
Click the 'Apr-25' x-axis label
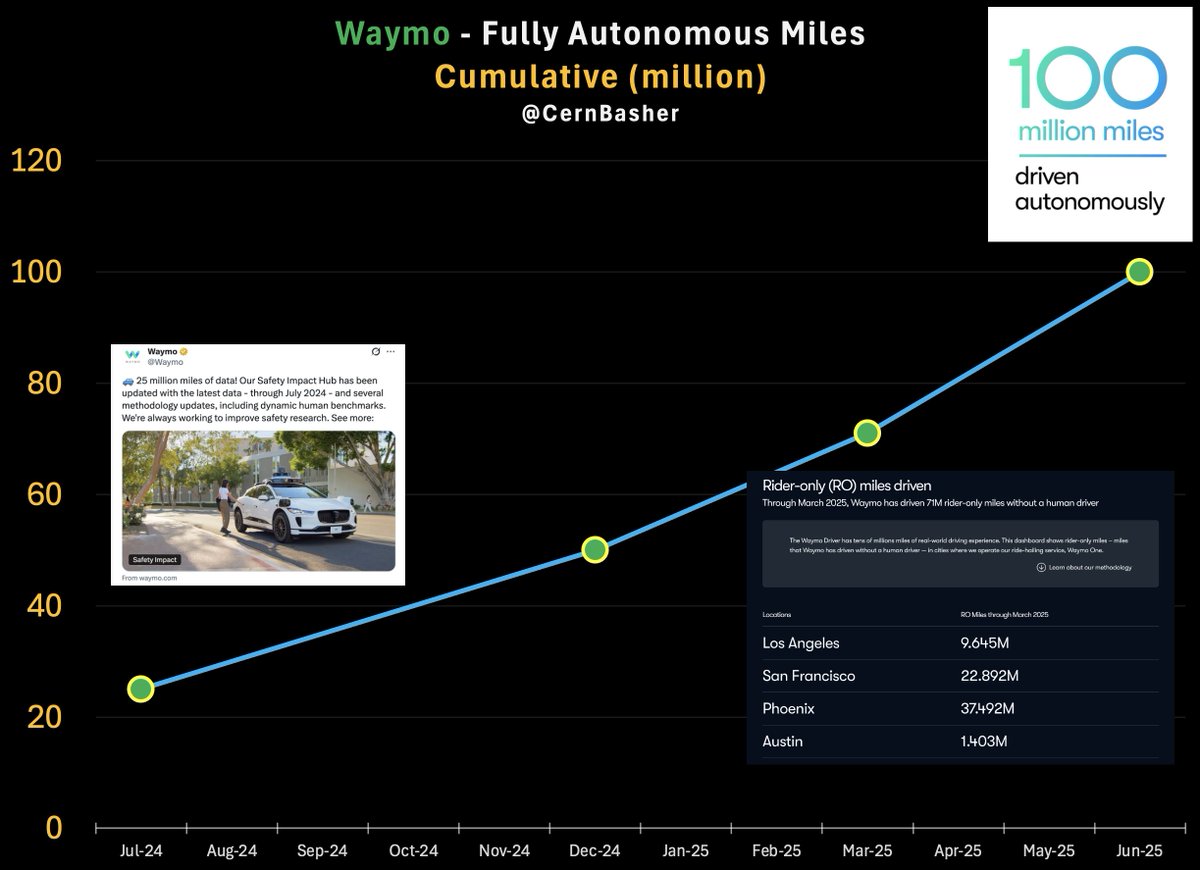pyautogui.click(x=958, y=851)
